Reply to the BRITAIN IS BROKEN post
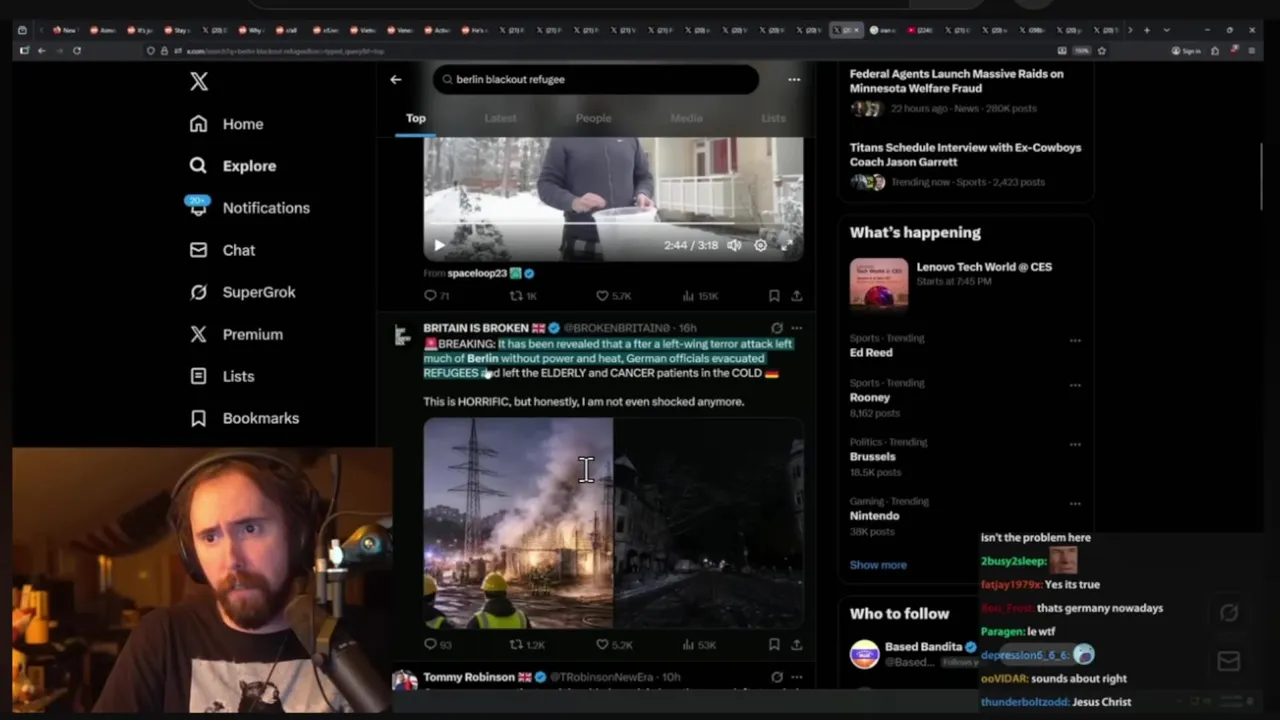 tap(431, 645)
